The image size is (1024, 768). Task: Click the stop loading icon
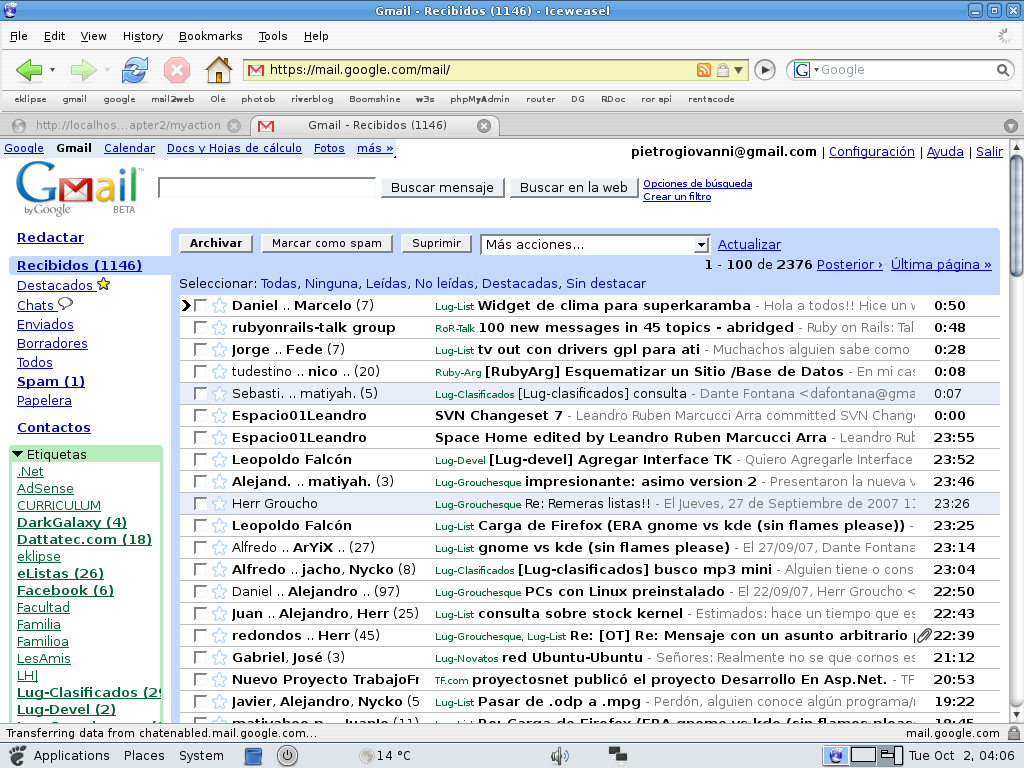pyautogui.click(x=176, y=70)
